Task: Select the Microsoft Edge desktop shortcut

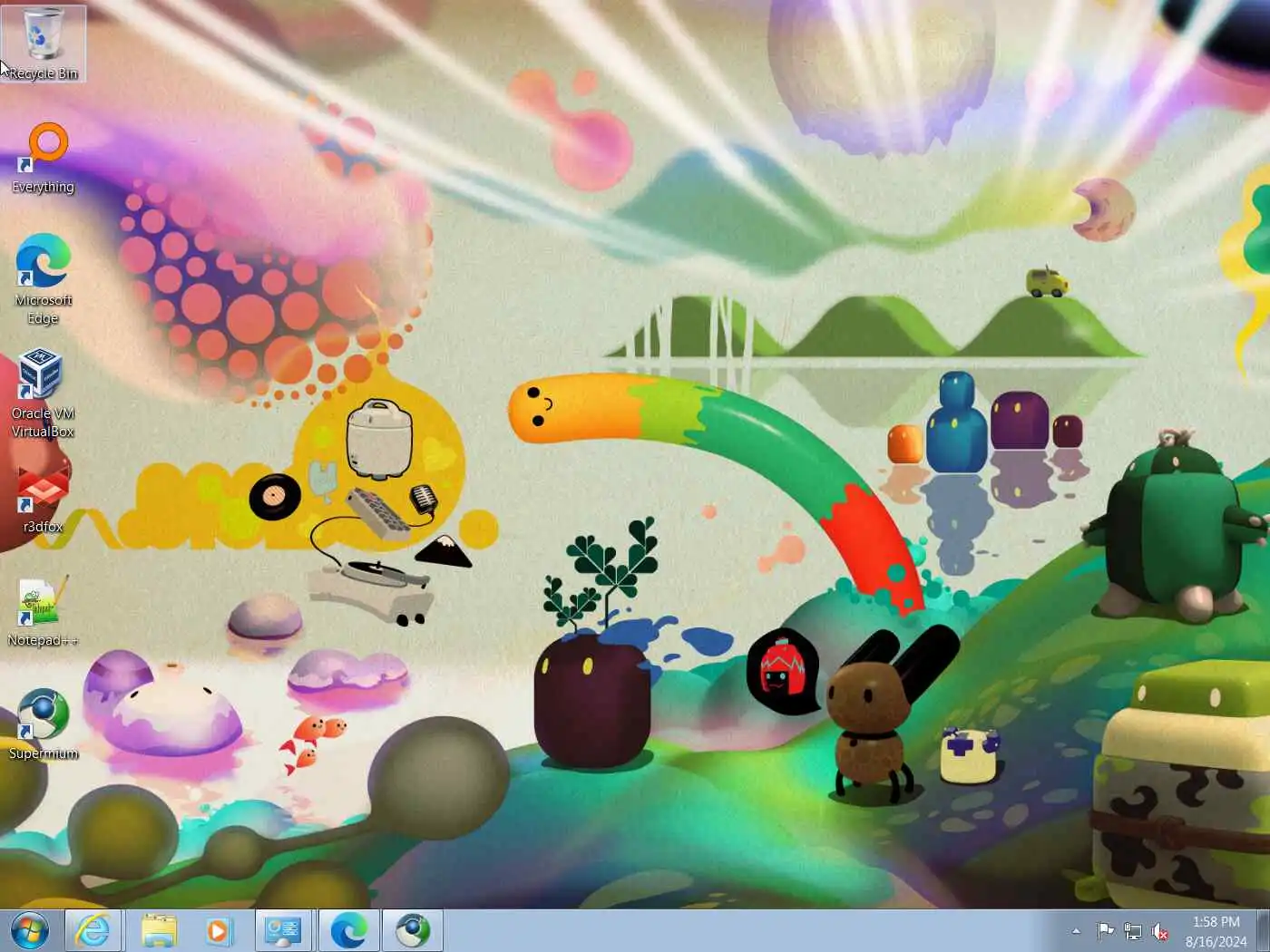Action: pyautogui.click(x=43, y=278)
